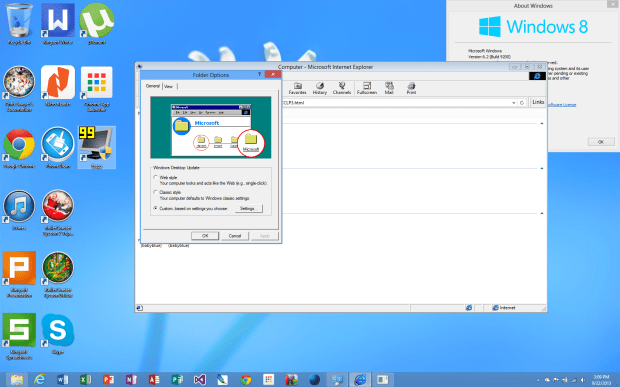This screenshot has height=387, width=620.
Task: Switch to the General tab in Folder Options
Action: tap(153, 86)
